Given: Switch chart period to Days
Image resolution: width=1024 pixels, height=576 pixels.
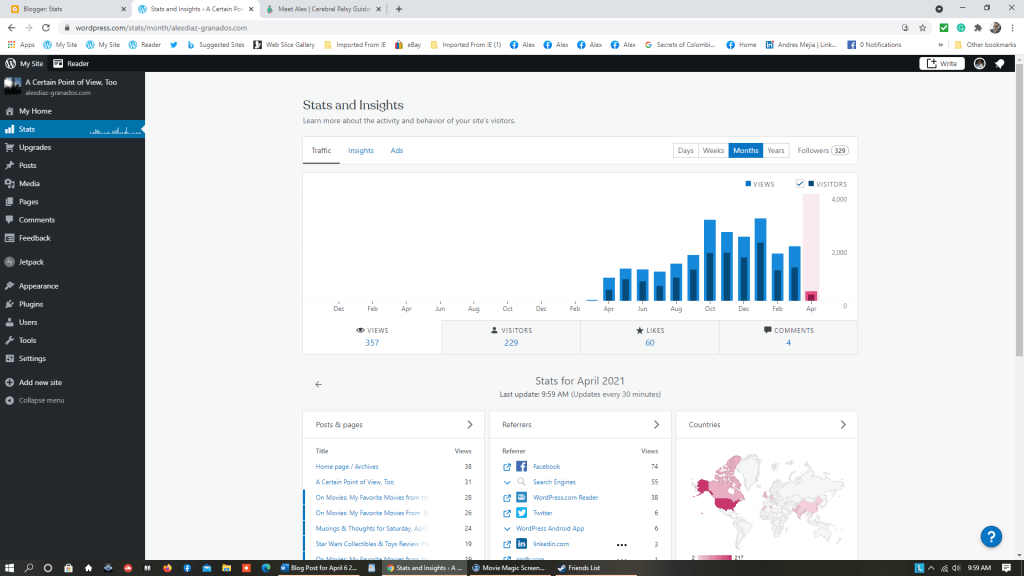Looking at the screenshot, I should pyautogui.click(x=685, y=151).
